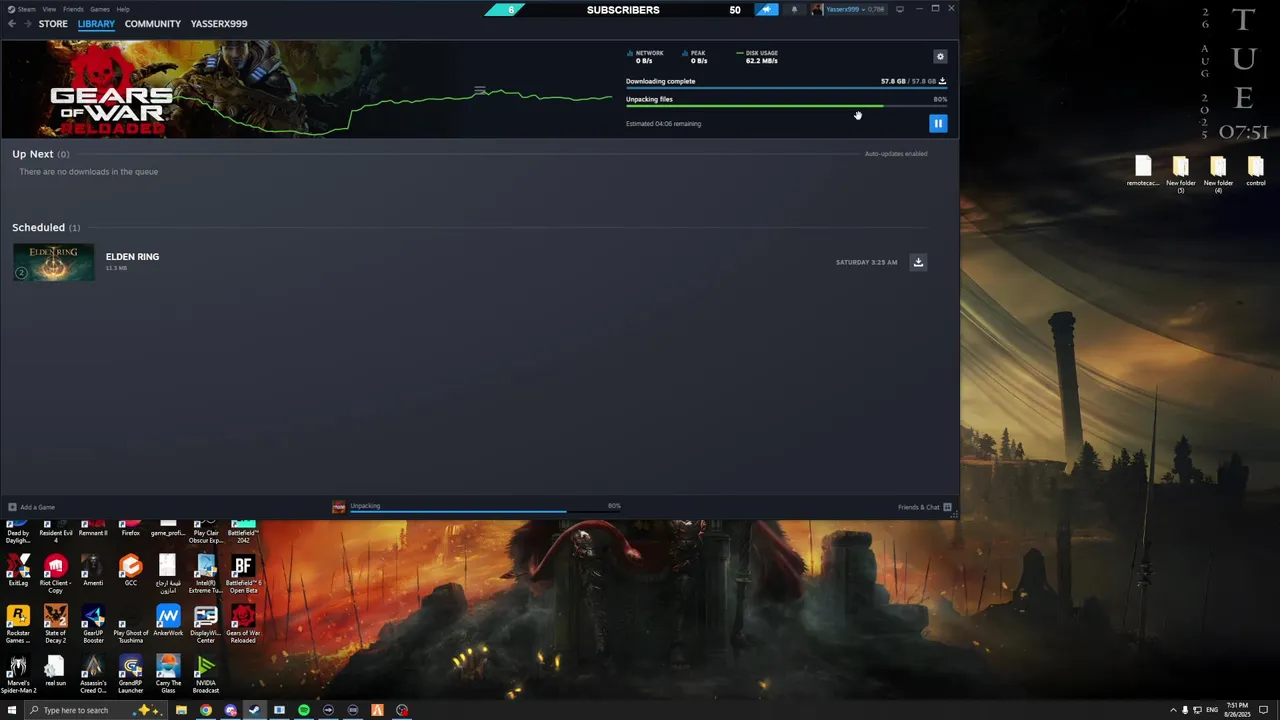Click Gears of War Reloaded banner art
Viewport: 1280px width, 720px height.
(112, 91)
